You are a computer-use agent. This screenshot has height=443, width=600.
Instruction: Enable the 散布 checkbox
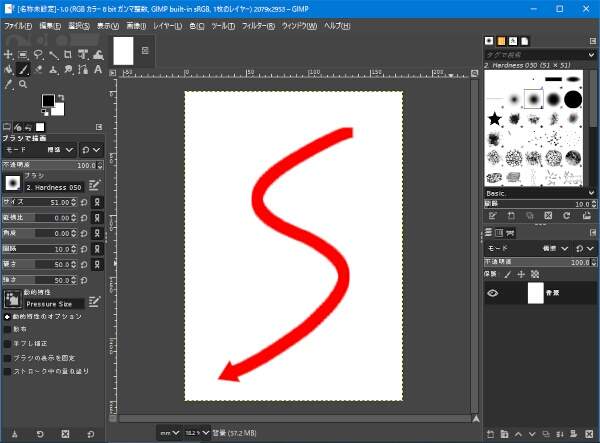click(8, 329)
